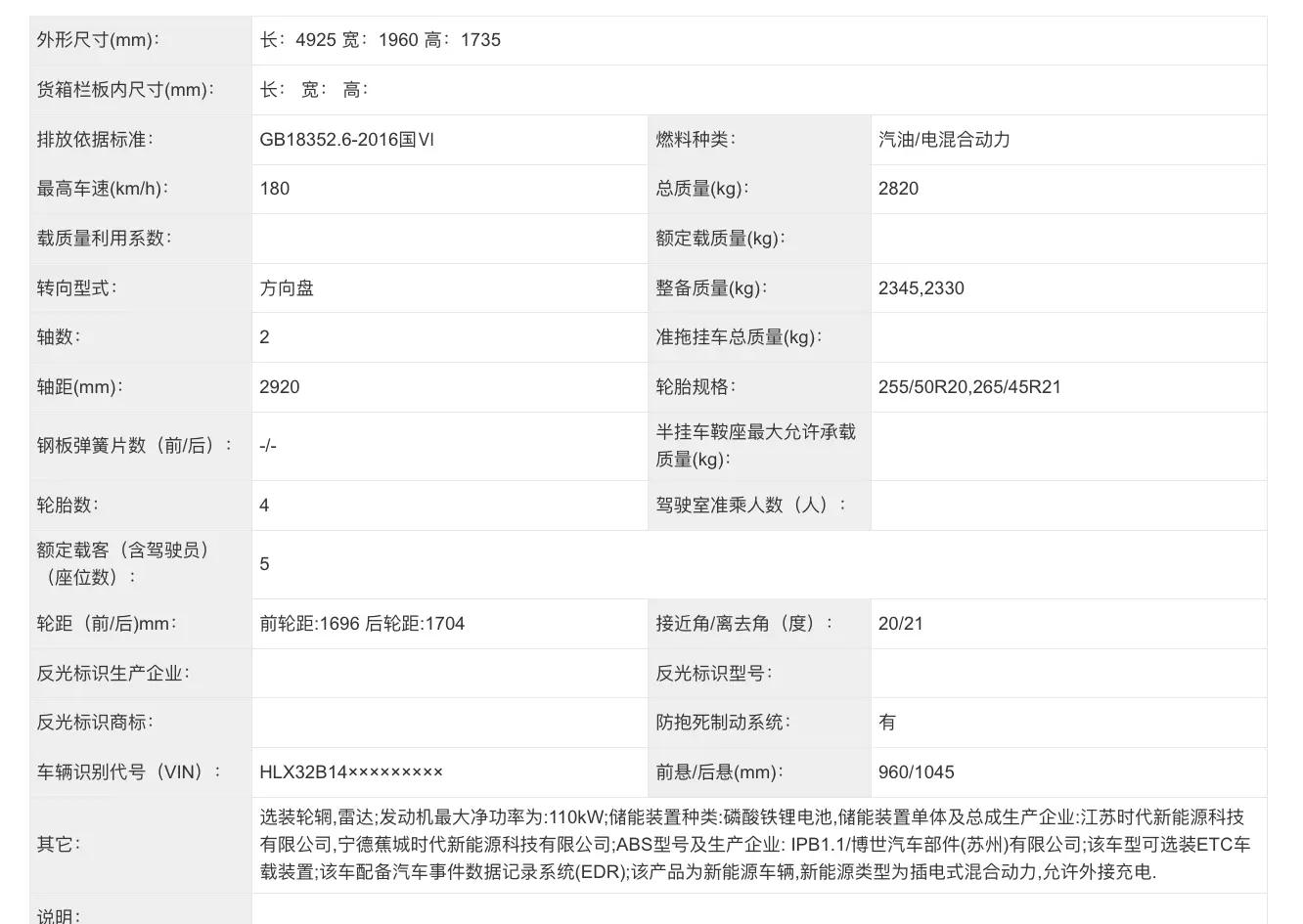Image resolution: width=1303 pixels, height=924 pixels.
Task: Select the wheelbase value 2920
Action: [280, 387]
